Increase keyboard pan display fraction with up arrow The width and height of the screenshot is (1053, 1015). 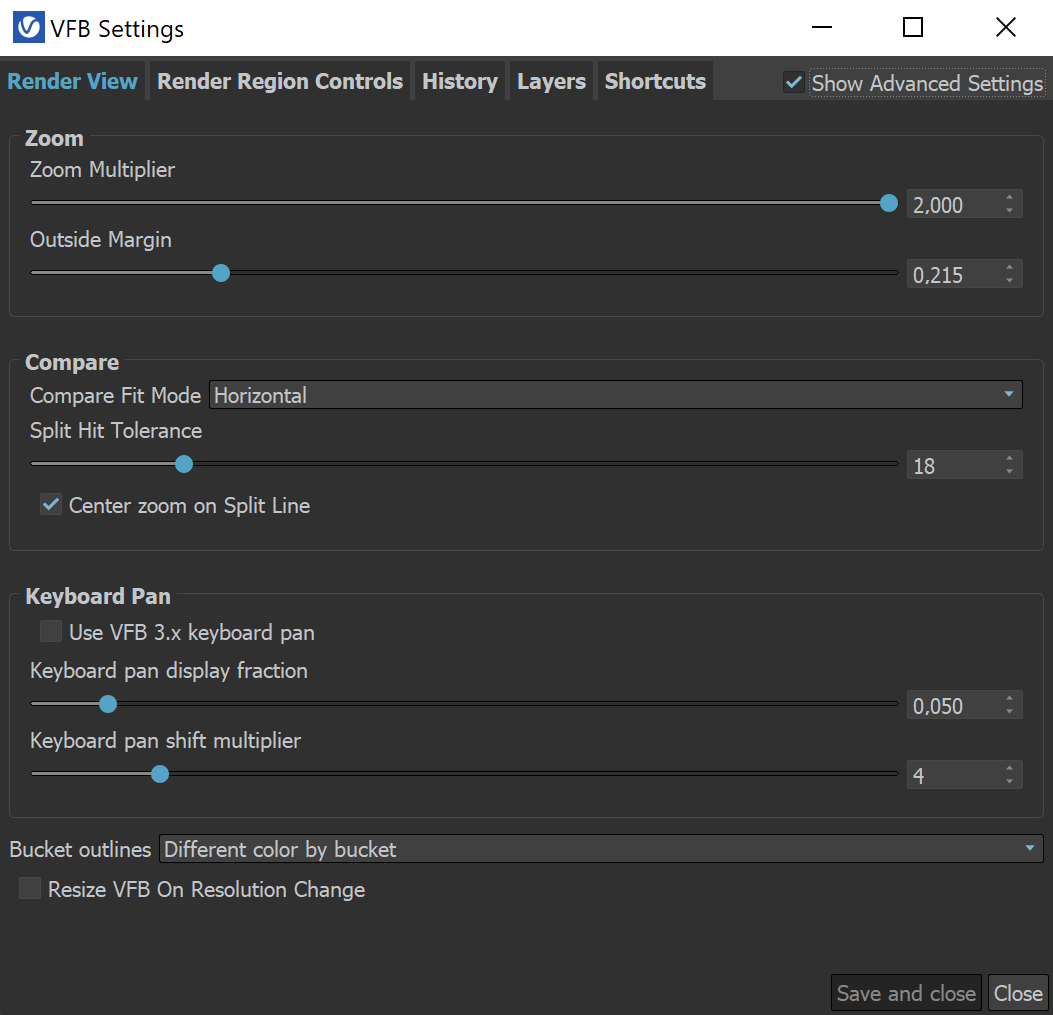pyautogui.click(x=1009, y=699)
